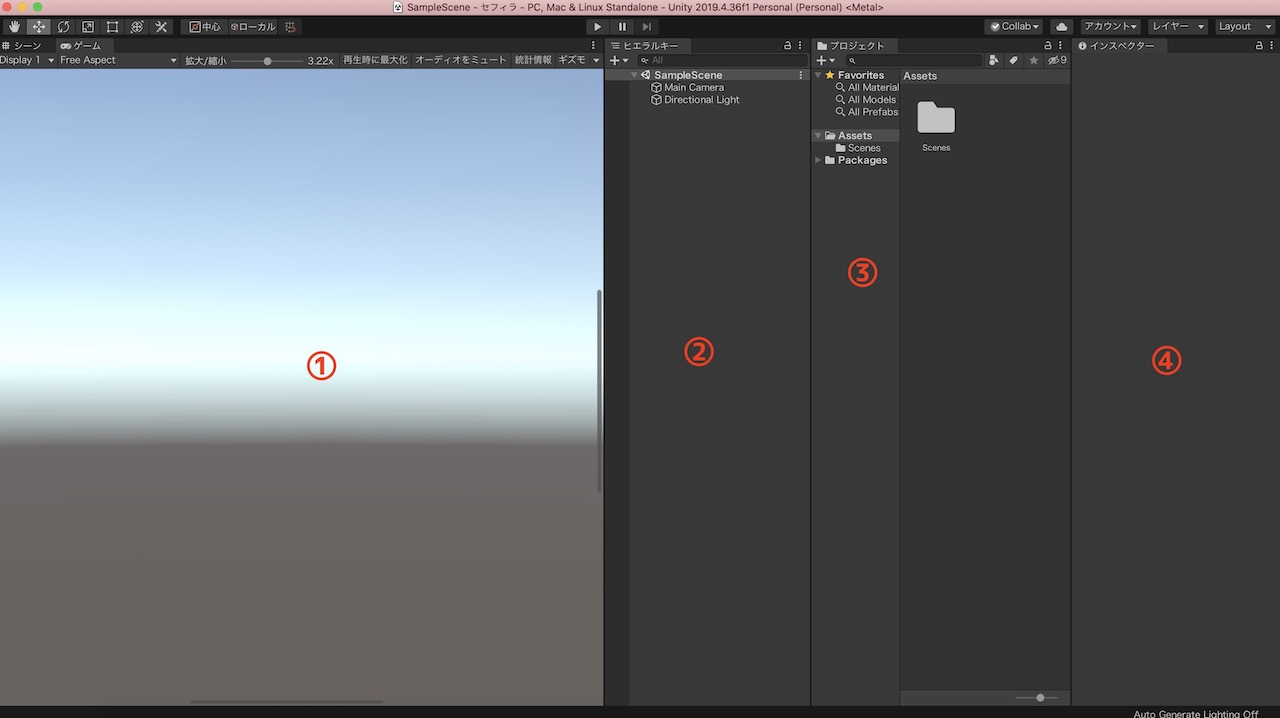
Task: Expand the Packages item in the Project panel
Action: coord(817,160)
